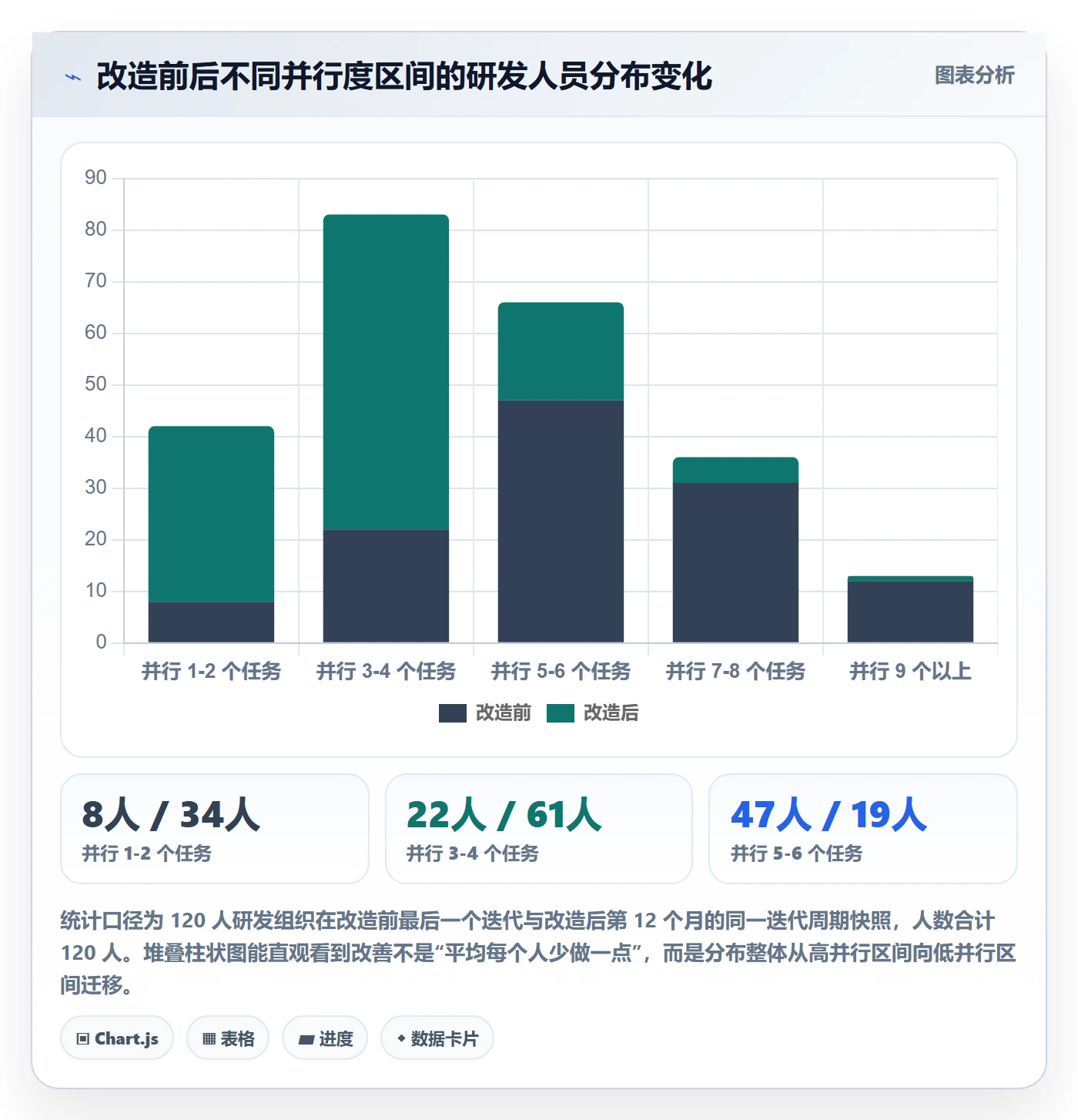Click the x-axis label 并行 7-8 个任务
Screen dimensions: 1078x1120
pyautogui.click(x=735, y=672)
